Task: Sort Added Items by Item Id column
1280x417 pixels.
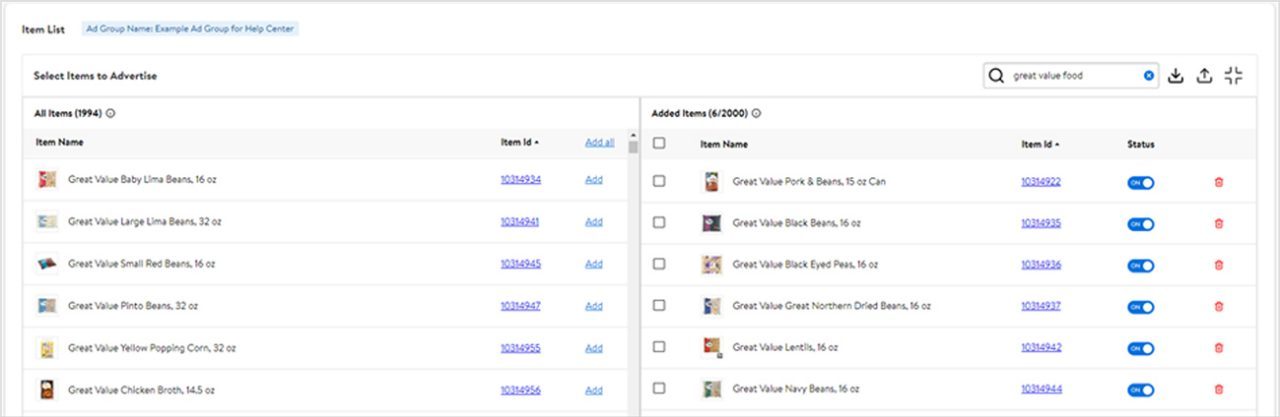Action: (1041, 144)
